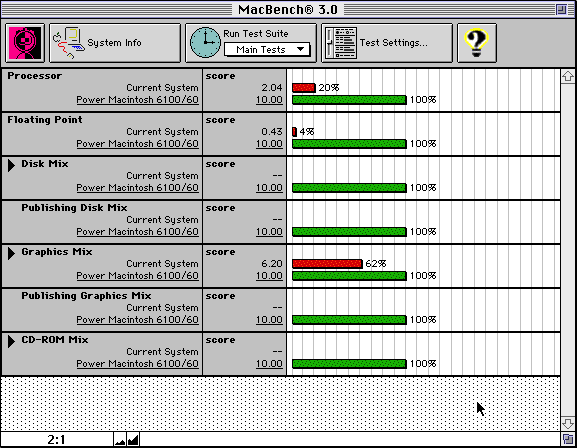
Task: Click the 2:1 zoom ratio indicator
Action: pyautogui.click(x=57, y=440)
